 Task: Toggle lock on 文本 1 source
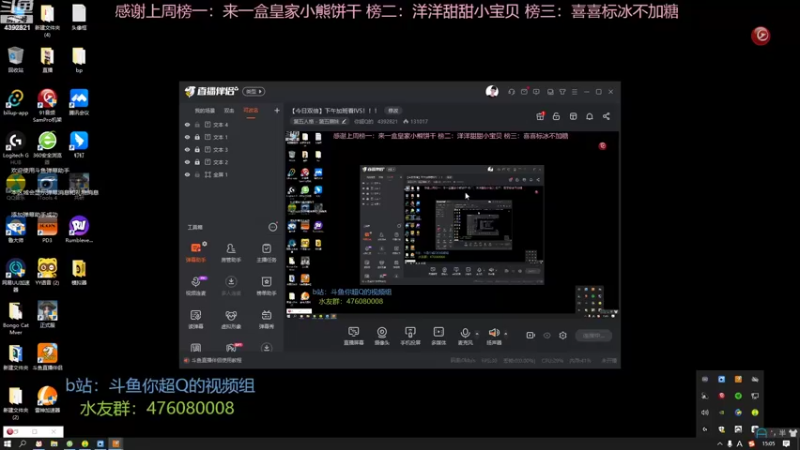click(197, 137)
